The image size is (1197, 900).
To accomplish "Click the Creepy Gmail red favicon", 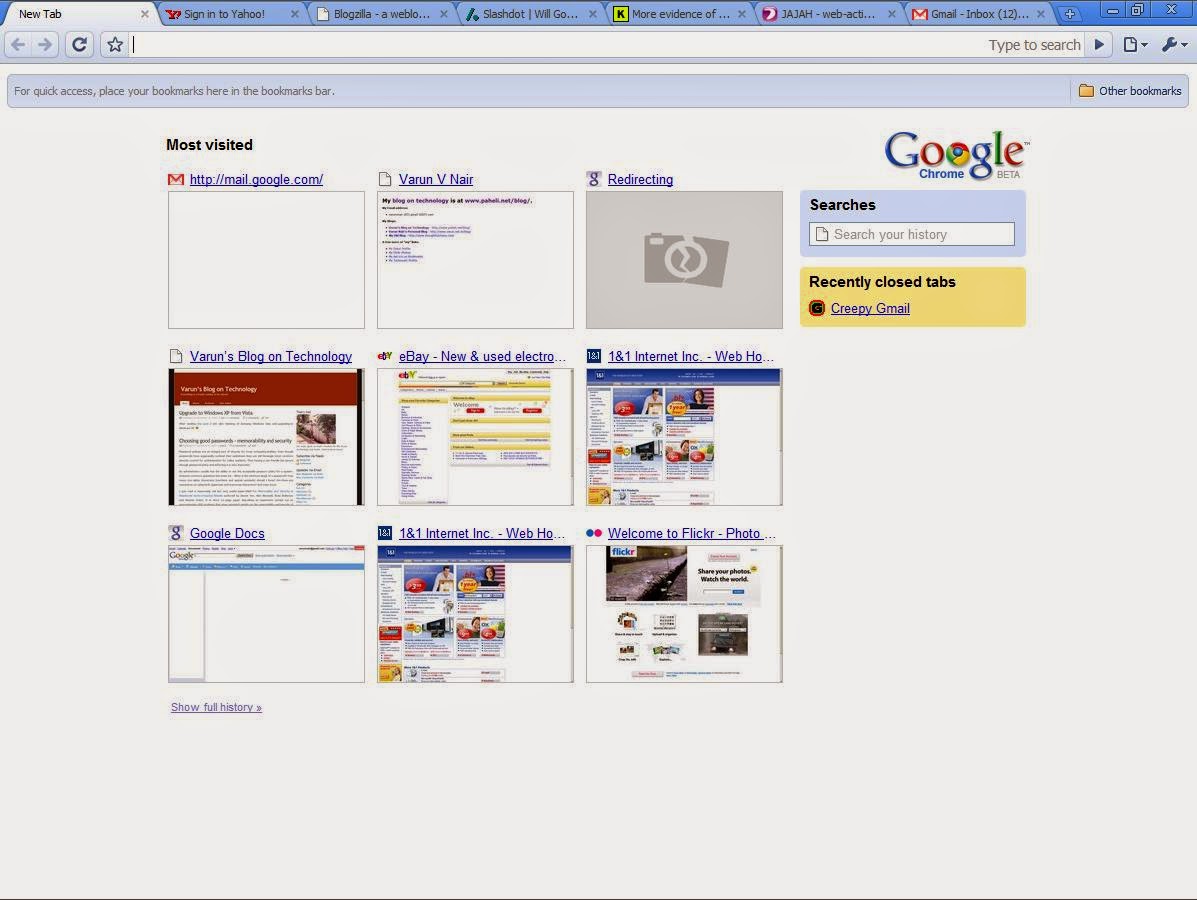I will coord(817,308).
